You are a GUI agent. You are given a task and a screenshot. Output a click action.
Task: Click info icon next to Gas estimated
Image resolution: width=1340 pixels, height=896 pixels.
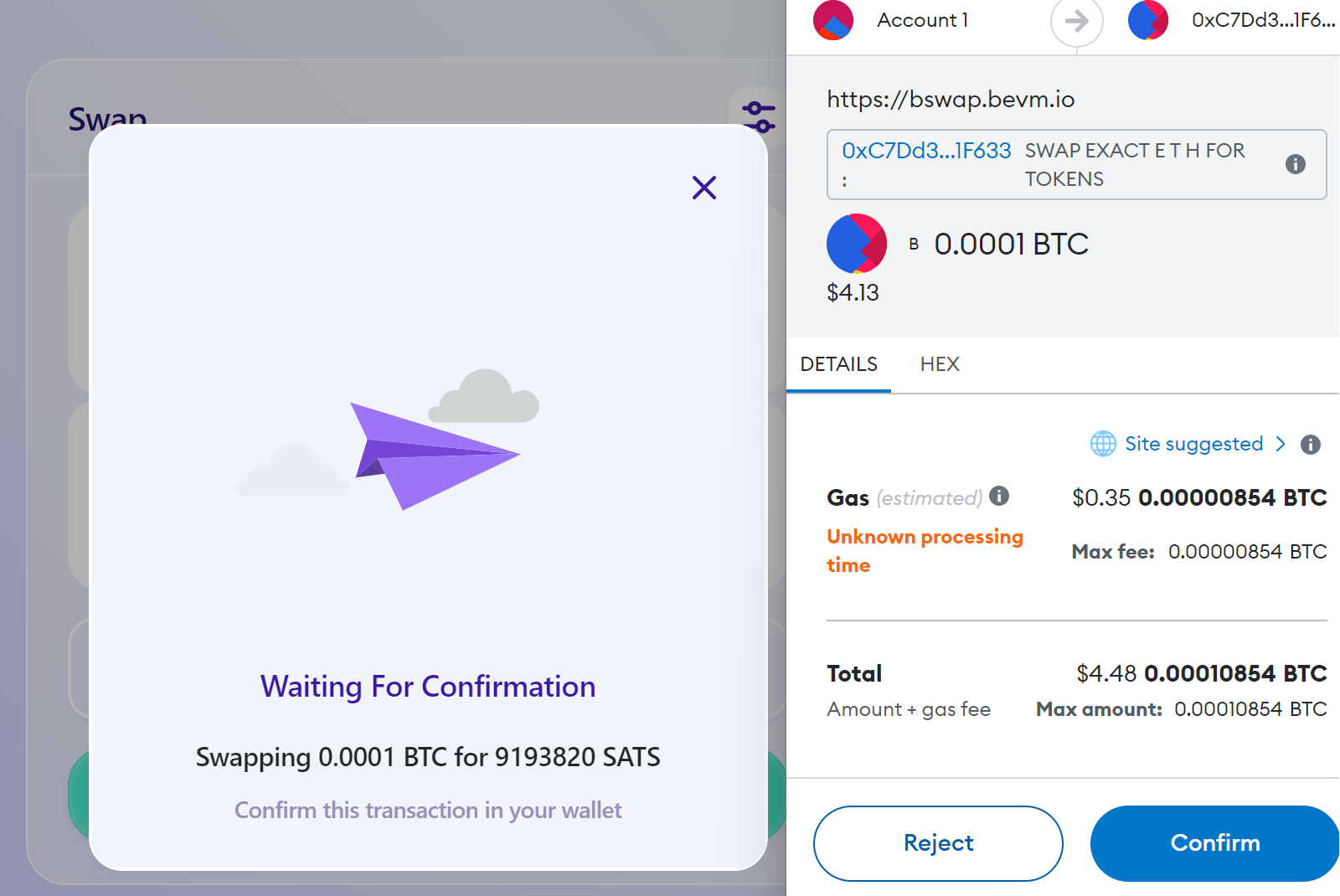coord(999,496)
